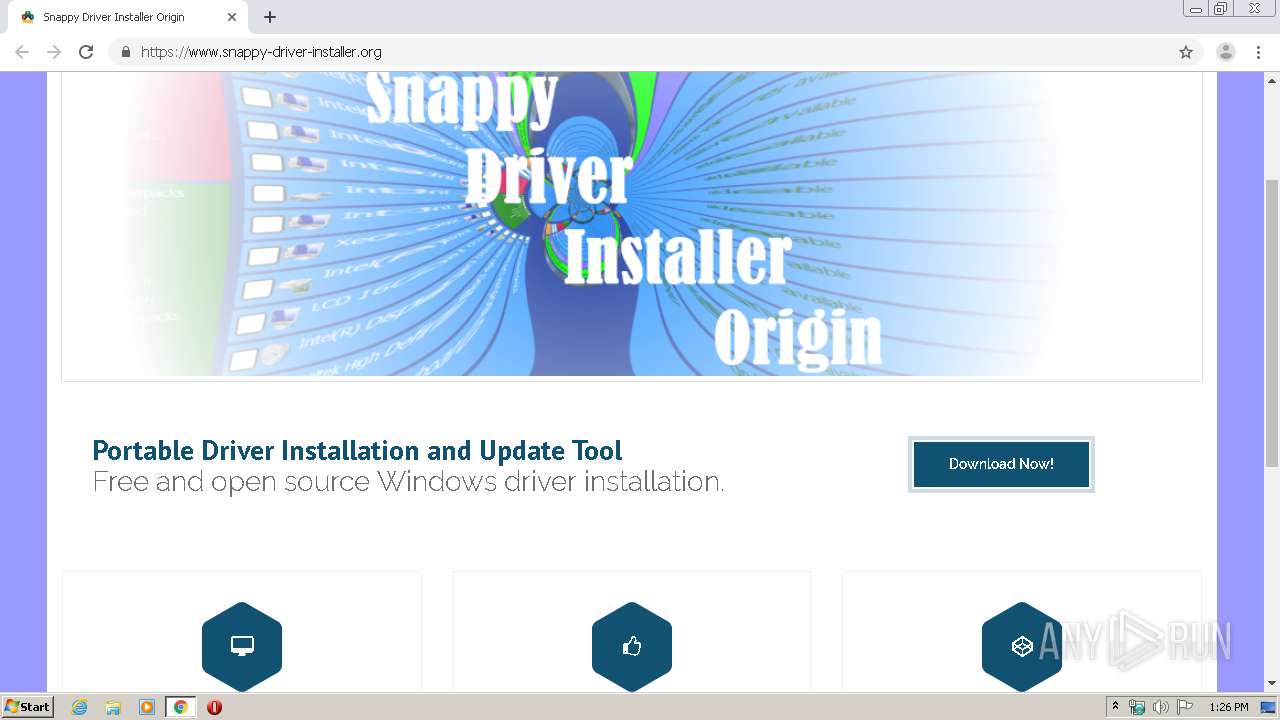Go back to previous page

tap(22, 52)
